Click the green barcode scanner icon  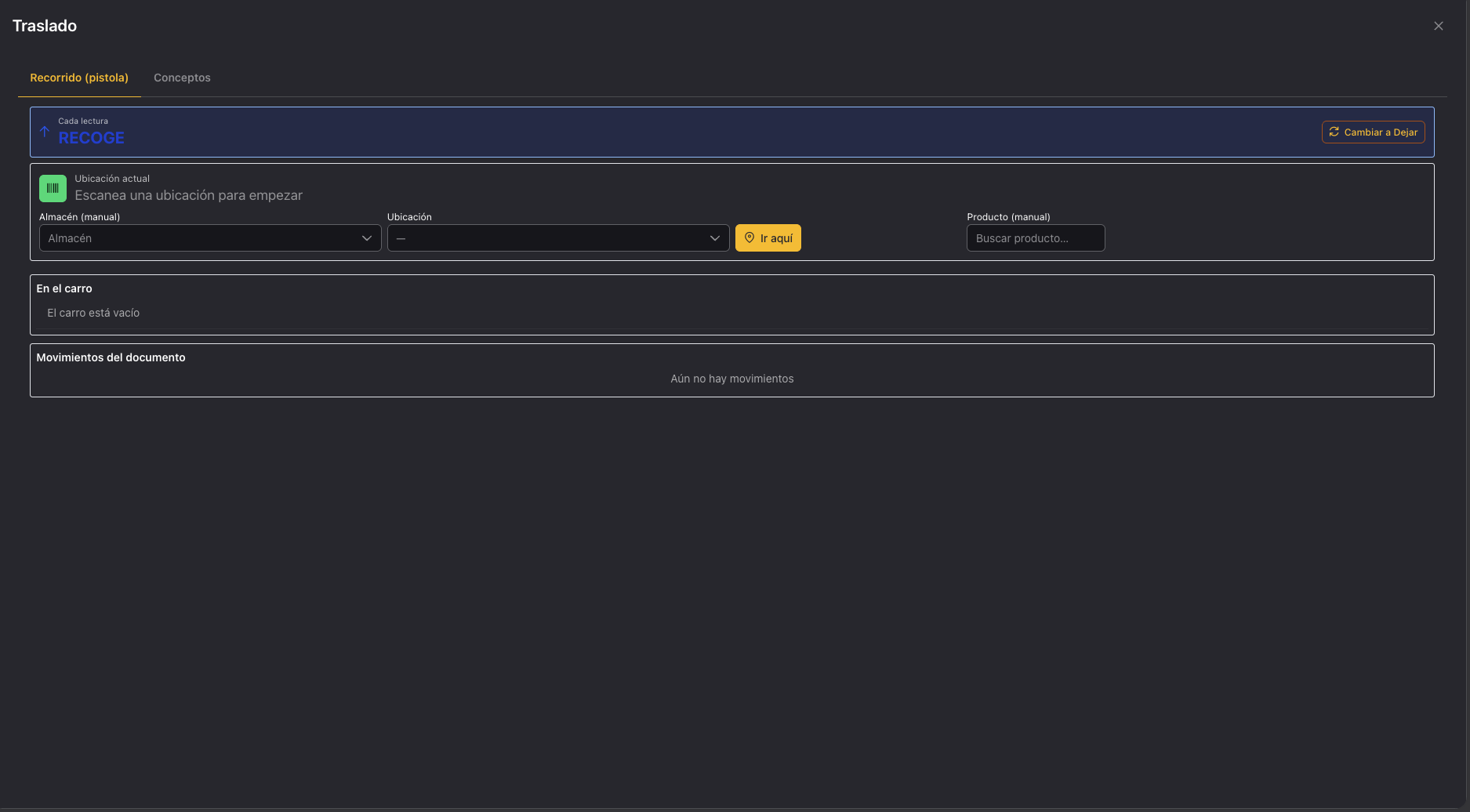pos(53,188)
